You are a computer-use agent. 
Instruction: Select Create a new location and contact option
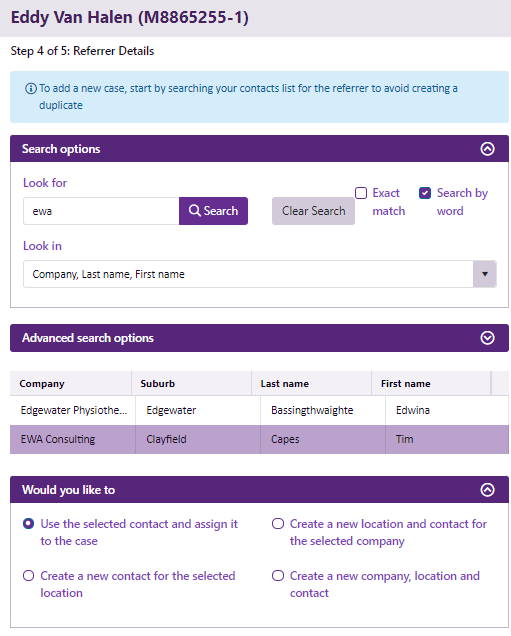278,524
